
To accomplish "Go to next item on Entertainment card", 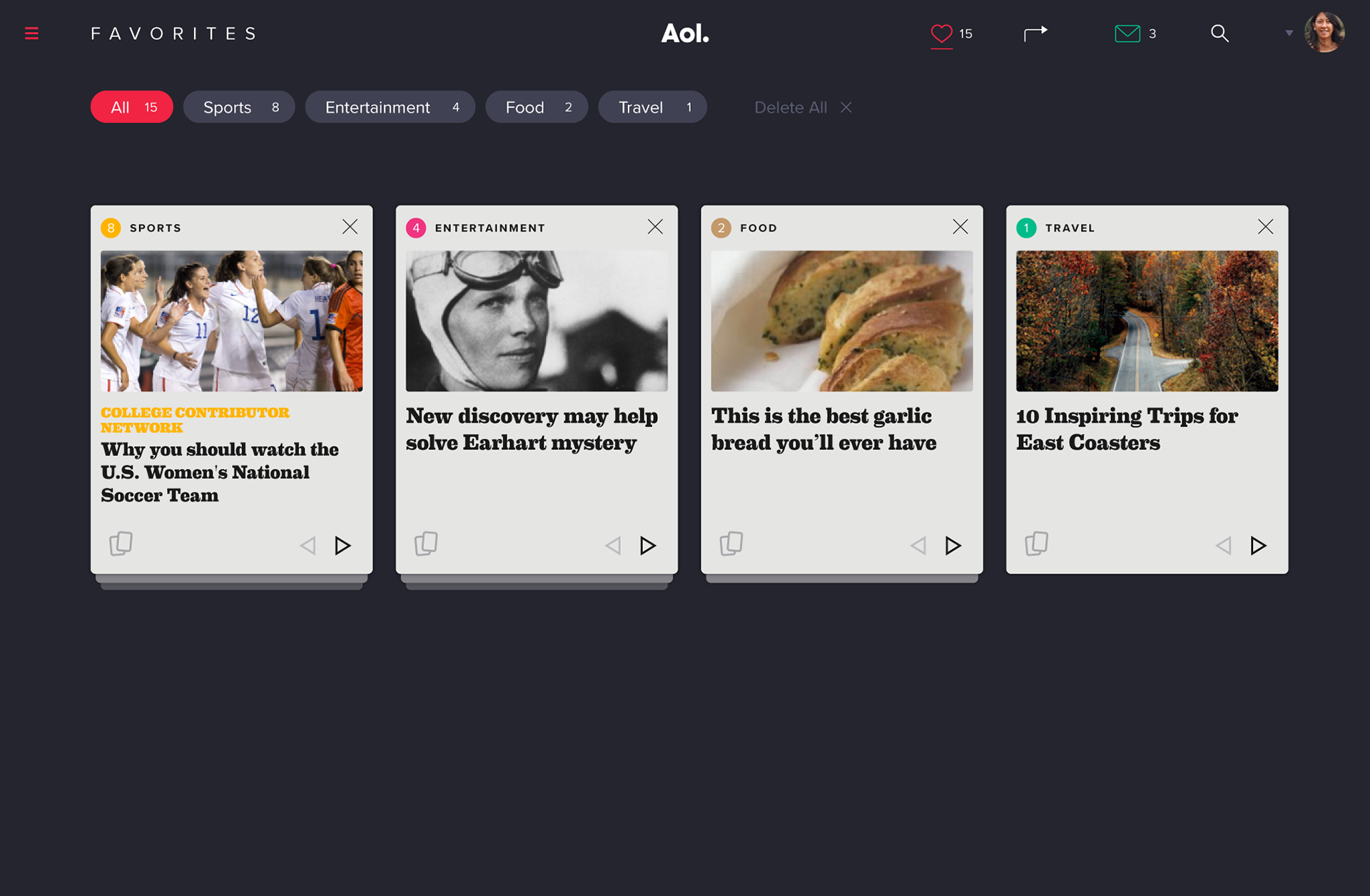I will pyautogui.click(x=648, y=546).
